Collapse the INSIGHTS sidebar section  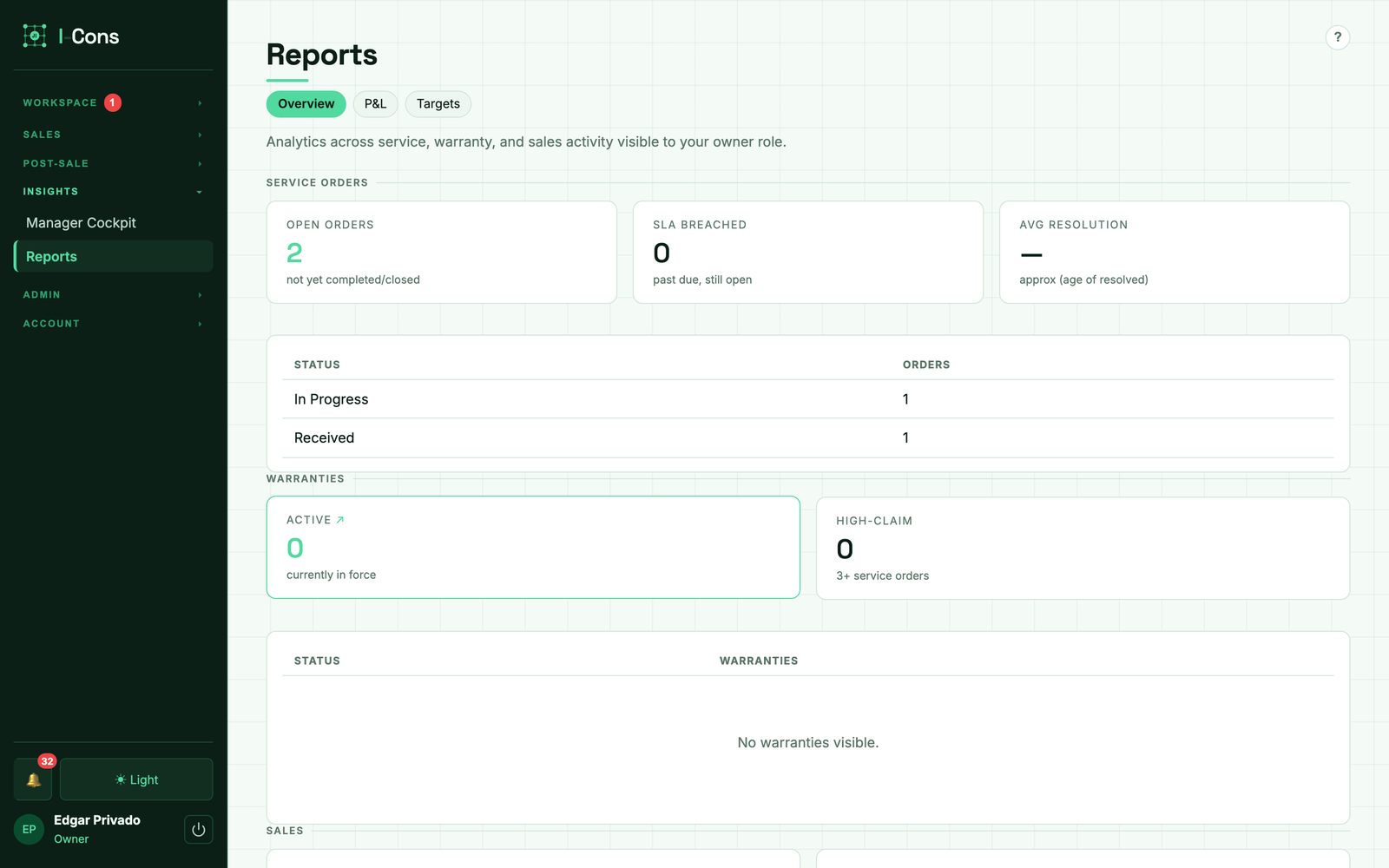pos(113,191)
